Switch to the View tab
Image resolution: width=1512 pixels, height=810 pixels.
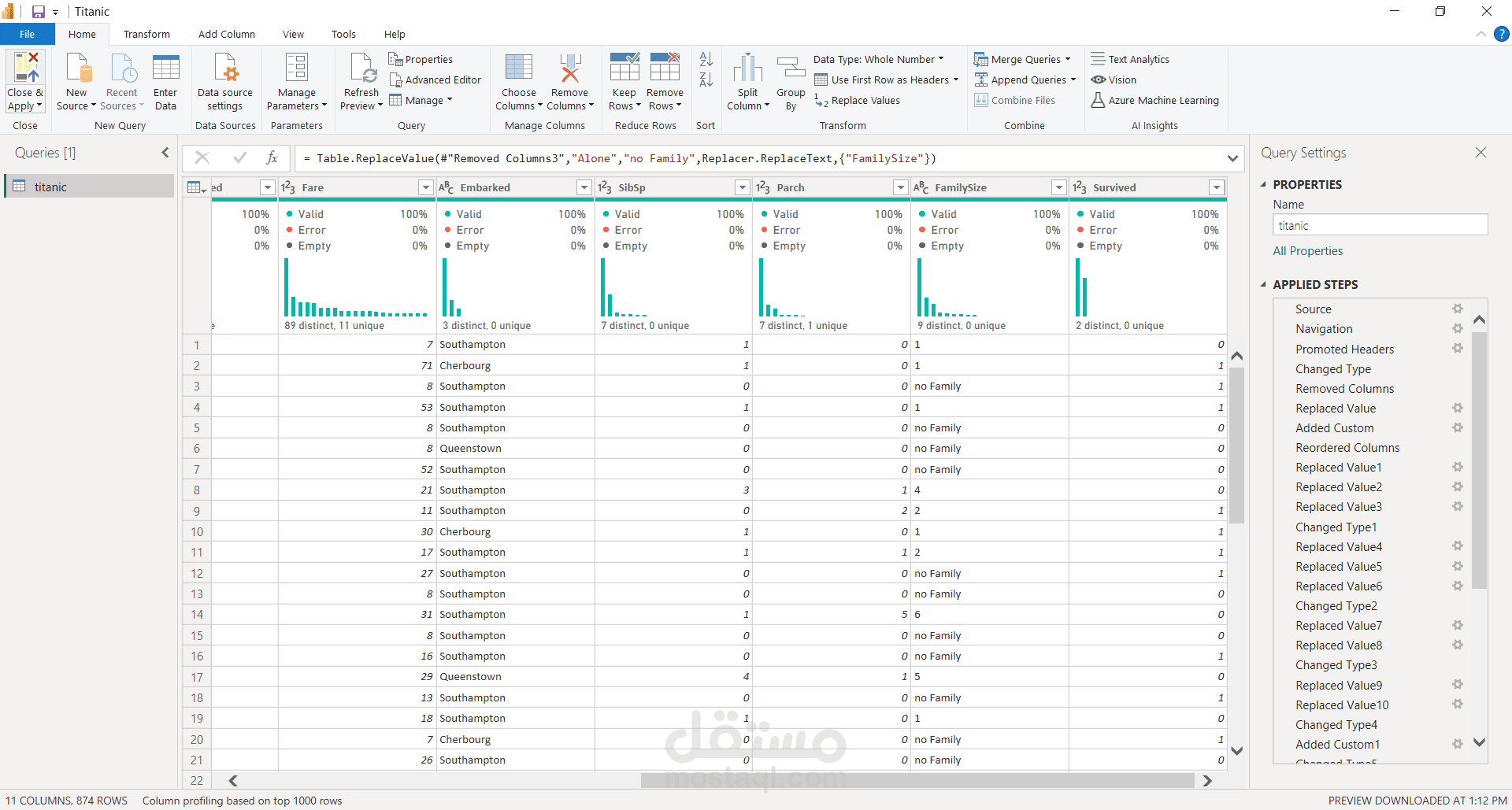pos(293,34)
